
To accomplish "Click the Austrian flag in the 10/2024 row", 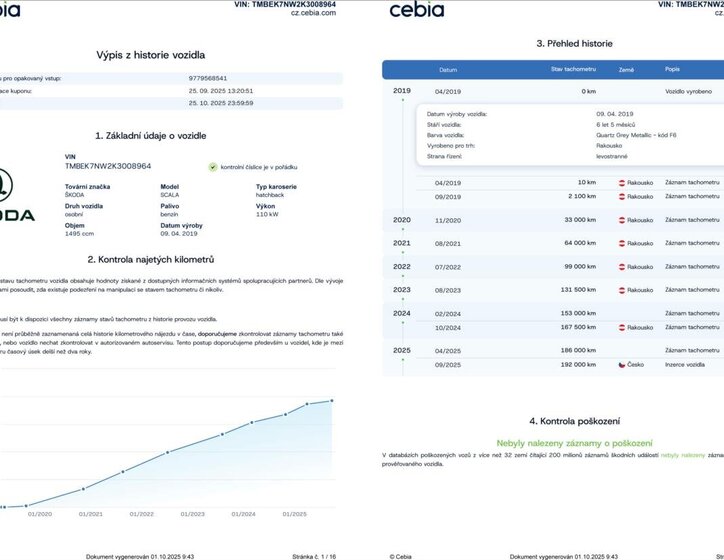I will pos(622,327).
